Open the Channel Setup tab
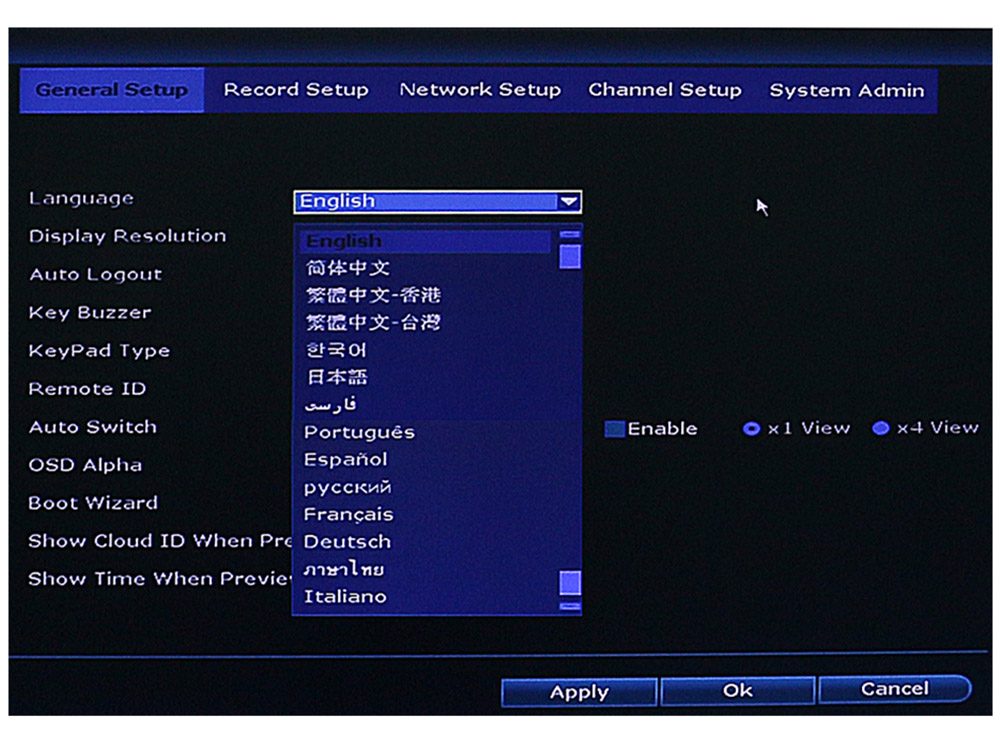The height and width of the screenshot is (738, 1000). click(665, 90)
